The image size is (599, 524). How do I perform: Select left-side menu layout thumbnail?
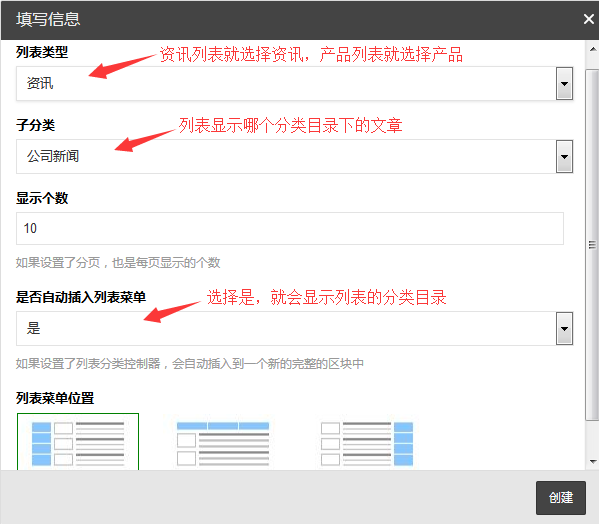click(78, 442)
